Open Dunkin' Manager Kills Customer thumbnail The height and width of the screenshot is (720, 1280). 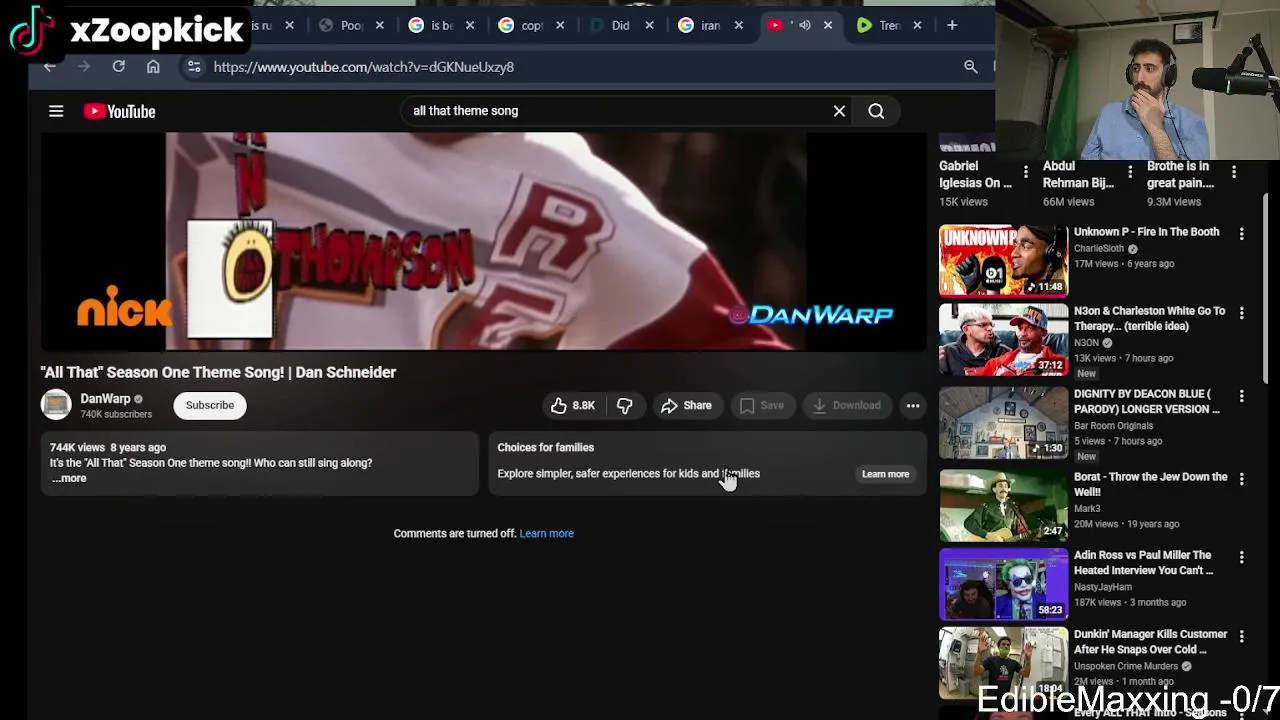tap(1003, 663)
